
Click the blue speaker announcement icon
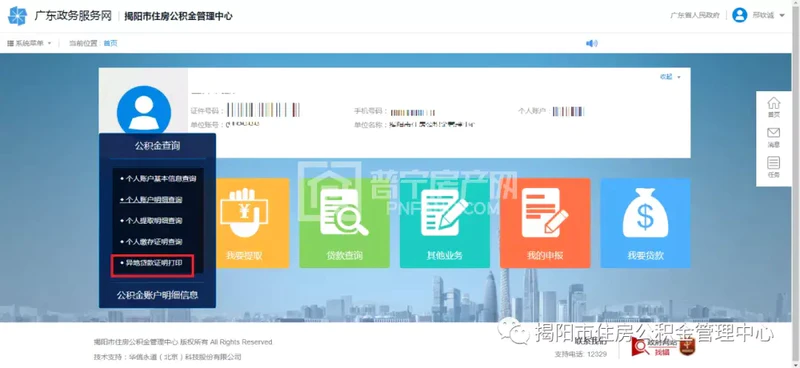[x=591, y=43]
